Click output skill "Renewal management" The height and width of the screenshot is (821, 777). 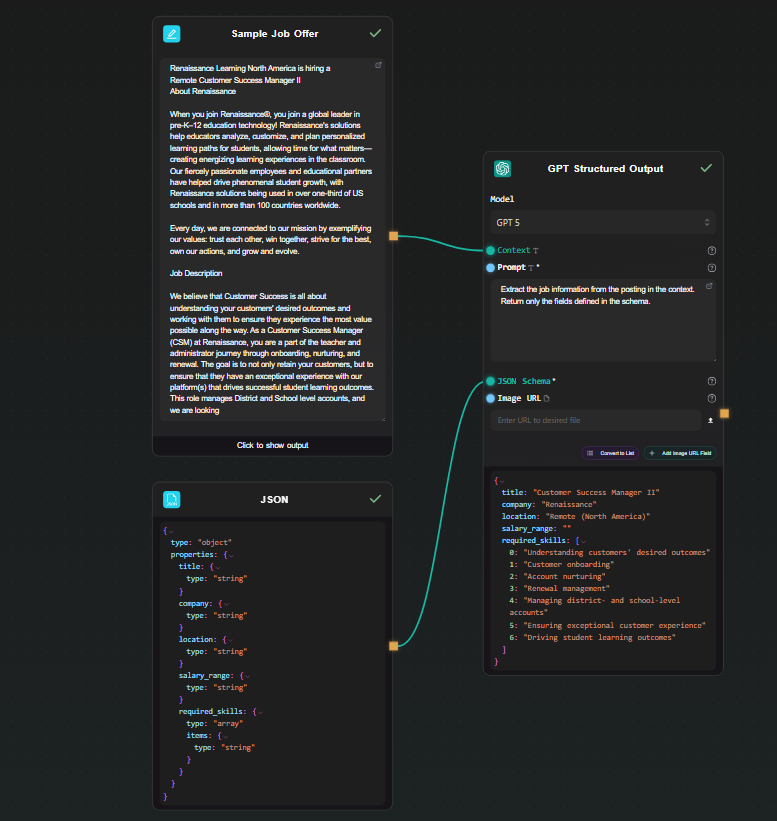click(x=567, y=589)
